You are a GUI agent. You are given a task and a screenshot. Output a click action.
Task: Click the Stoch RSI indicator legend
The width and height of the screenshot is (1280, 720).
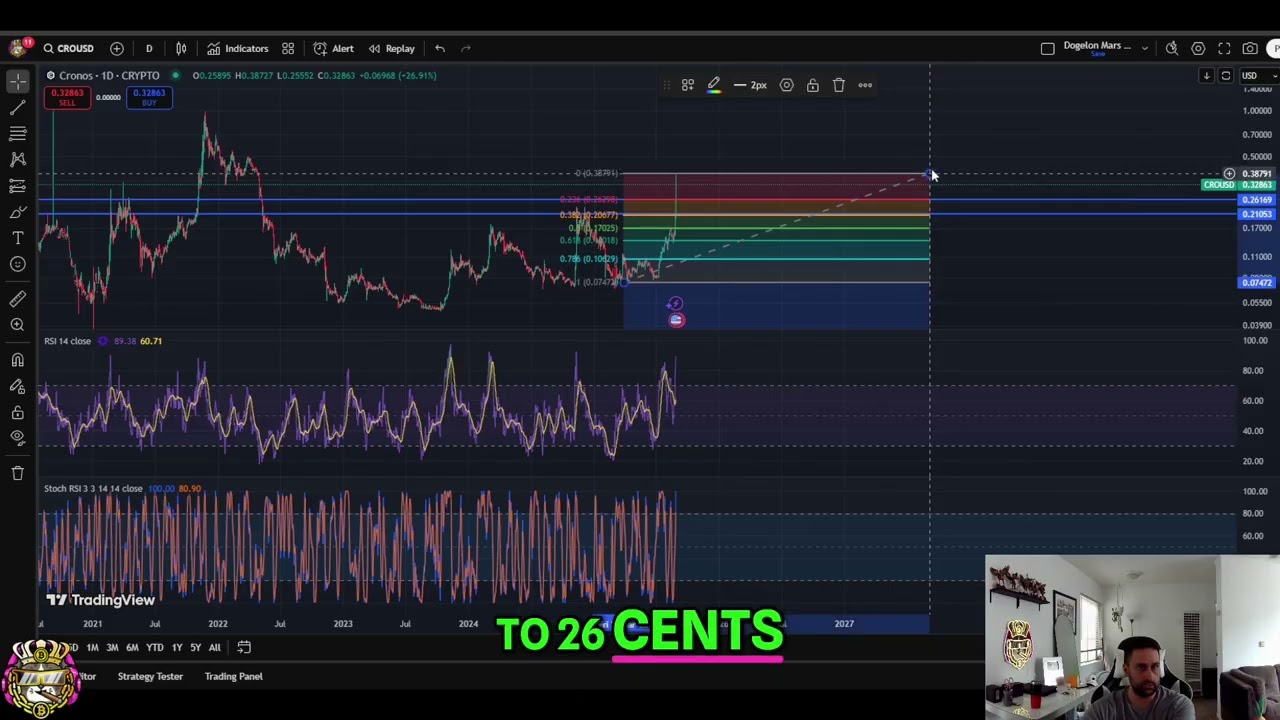pyautogui.click(x=93, y=488)
